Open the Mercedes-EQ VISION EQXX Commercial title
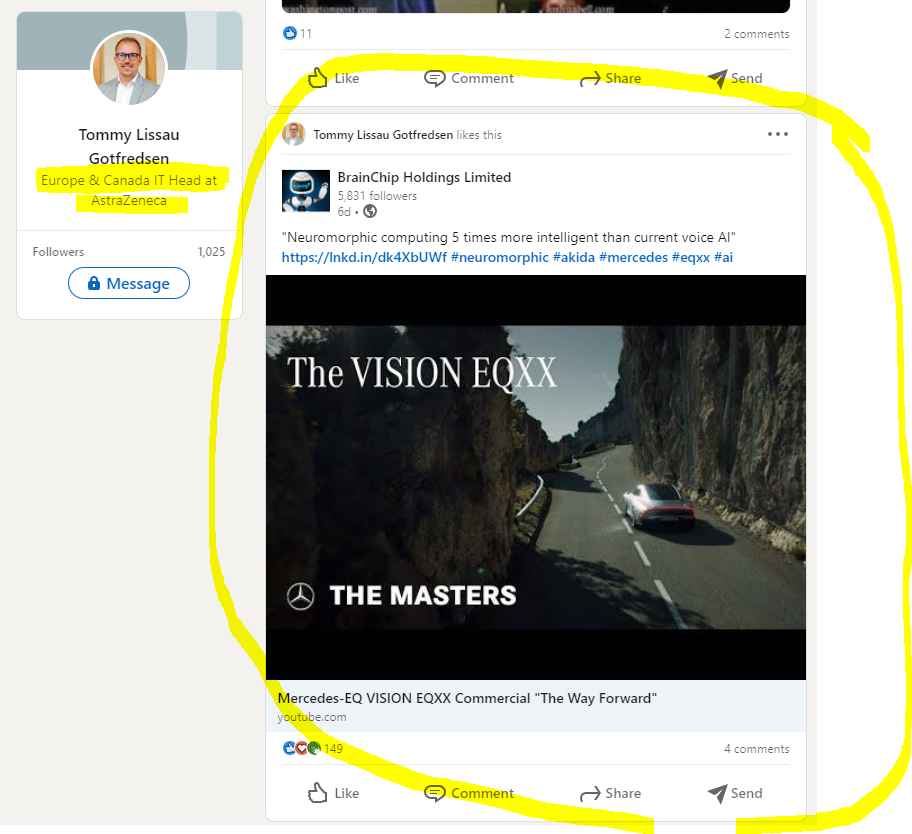 tap(467, 698)
